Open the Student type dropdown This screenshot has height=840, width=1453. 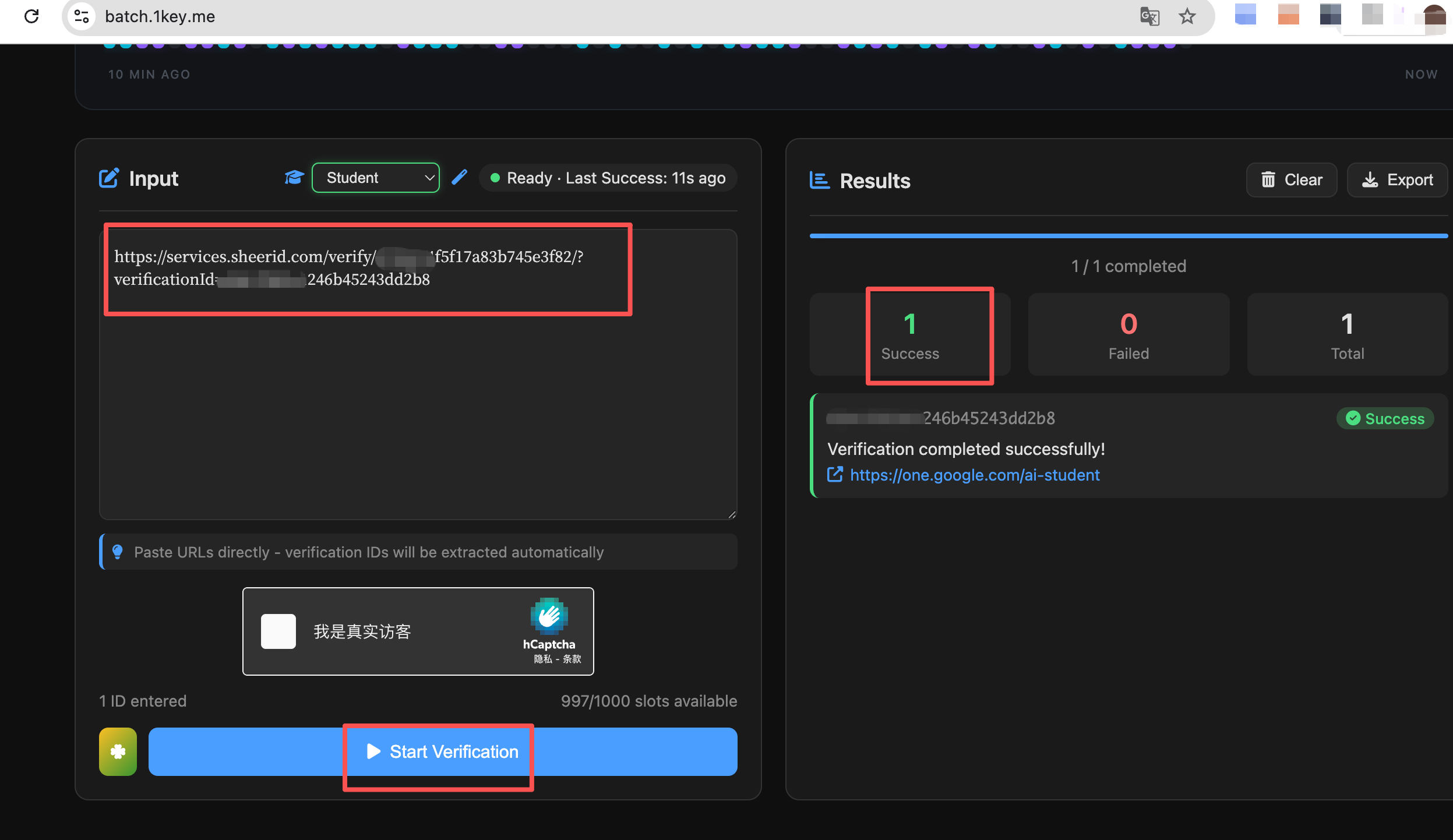376,178
